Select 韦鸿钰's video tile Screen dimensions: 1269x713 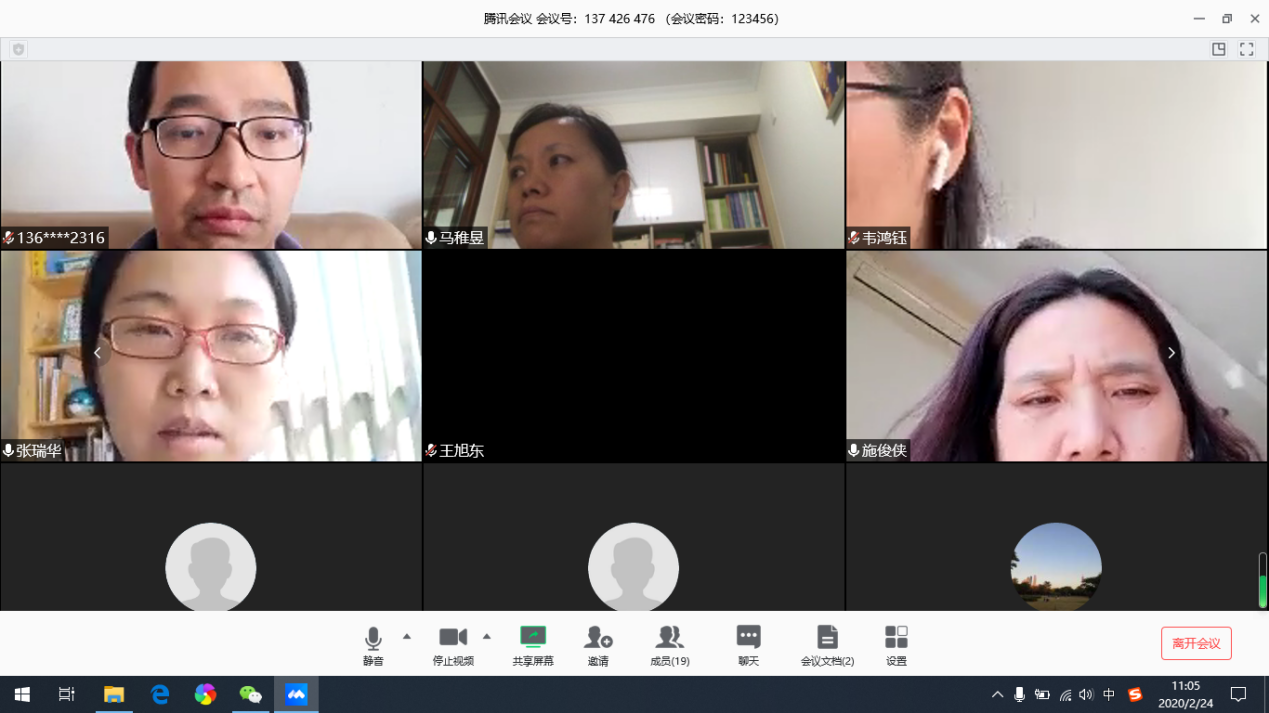[x=1057, y=155]
